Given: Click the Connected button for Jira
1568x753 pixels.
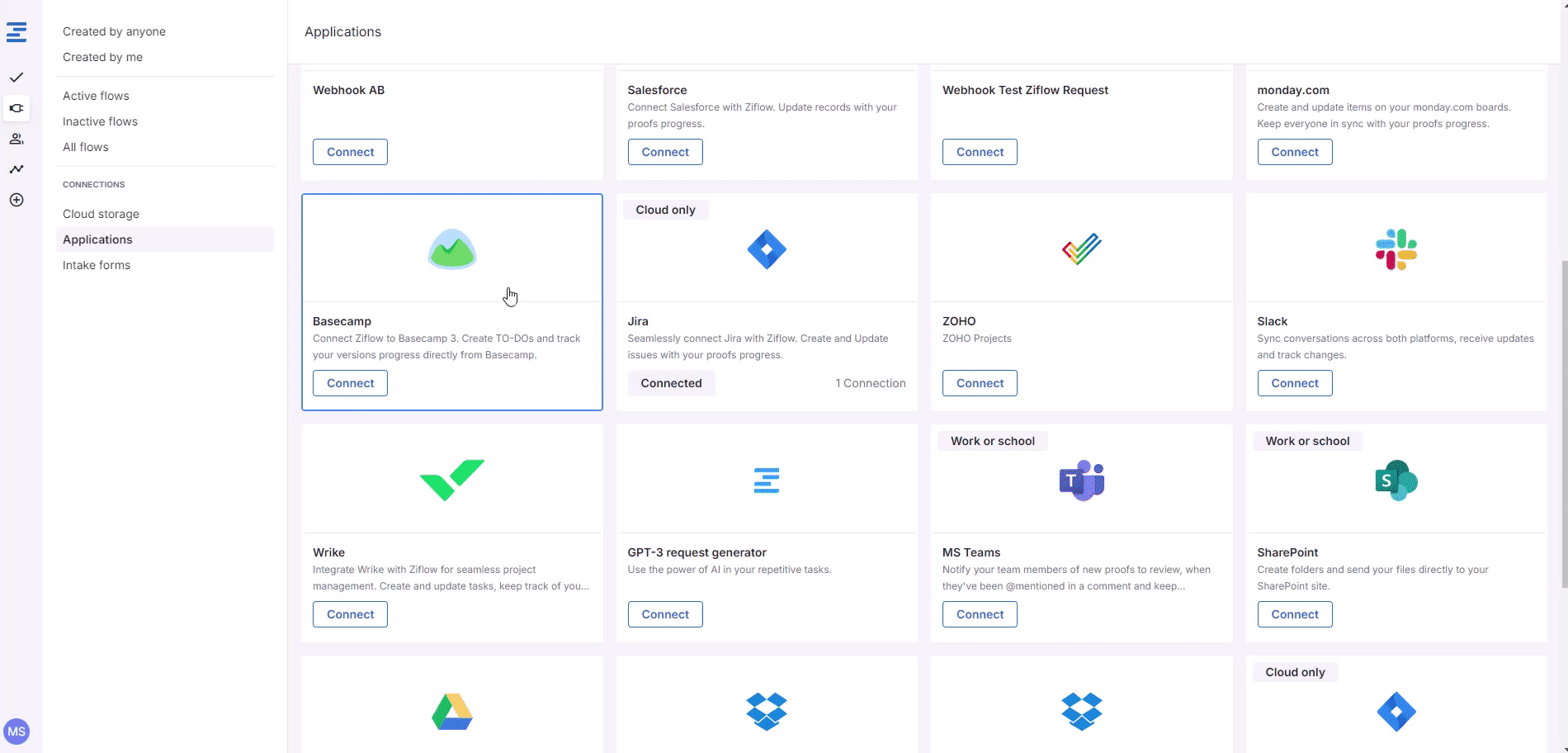Looking at the screenshot, I should pos(671,383).
